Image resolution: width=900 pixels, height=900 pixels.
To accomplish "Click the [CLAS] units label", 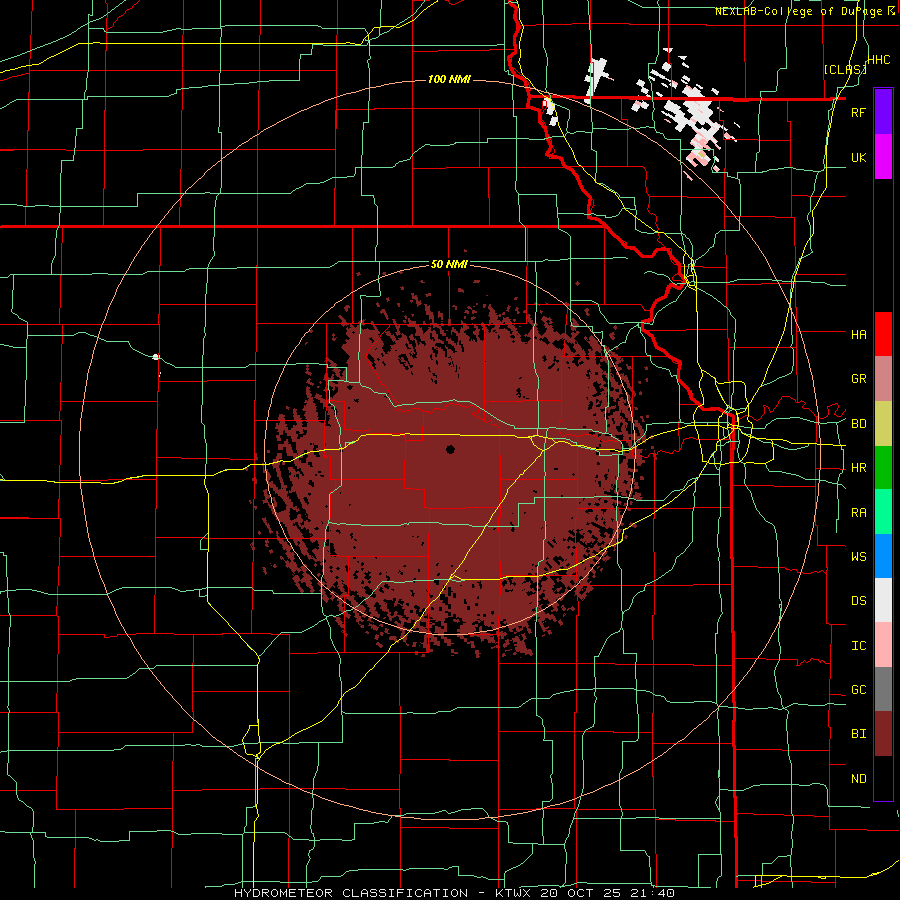I will (x=845, y=70).
